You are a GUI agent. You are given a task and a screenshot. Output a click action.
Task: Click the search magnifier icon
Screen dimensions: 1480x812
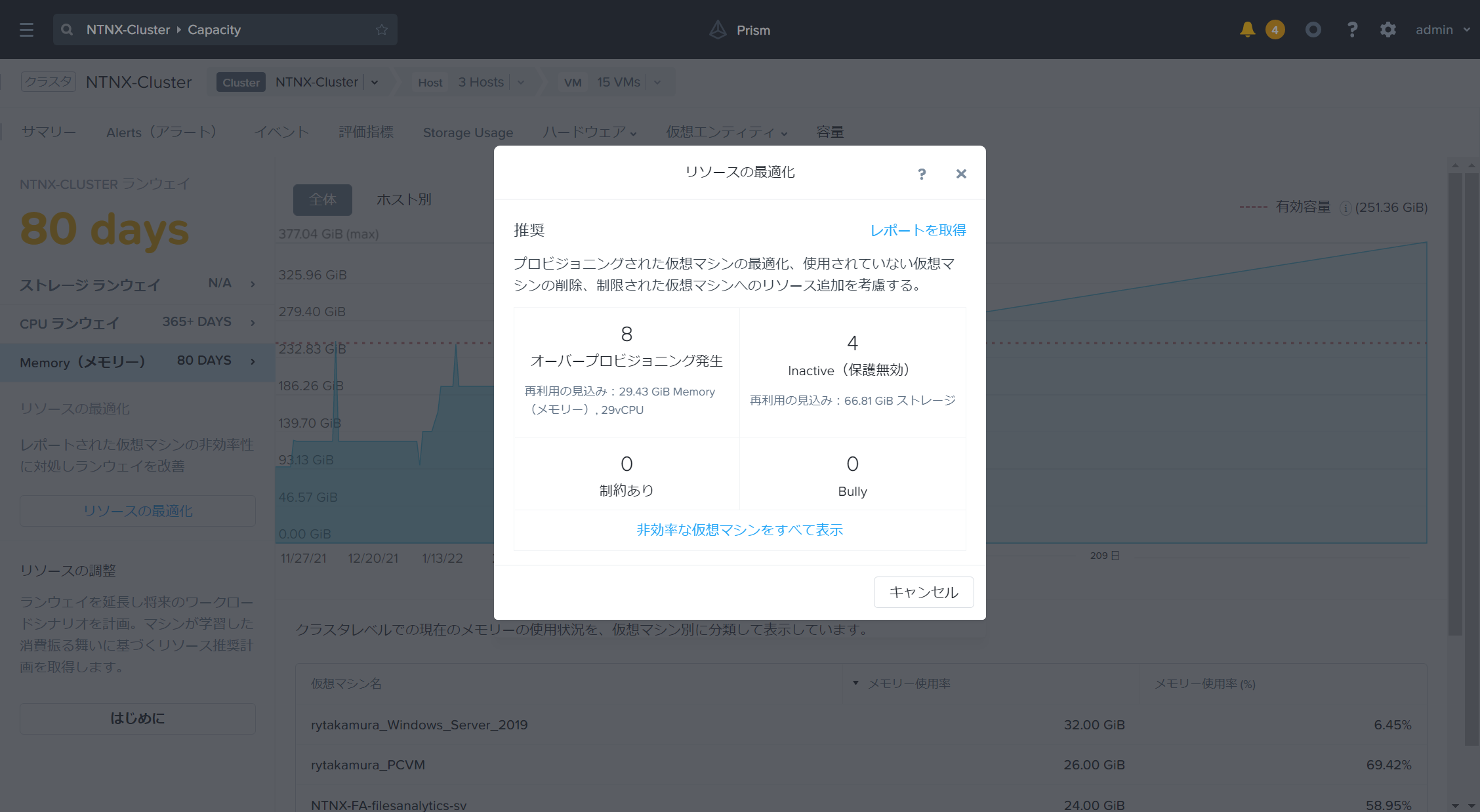click(67, 30)
